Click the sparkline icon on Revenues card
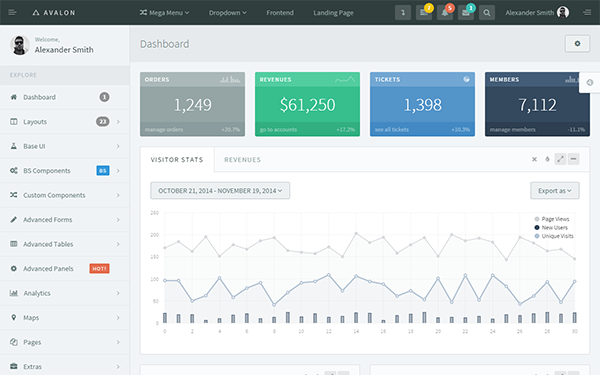The height and width of the screenshot is (375, 600). coord(345,80)
